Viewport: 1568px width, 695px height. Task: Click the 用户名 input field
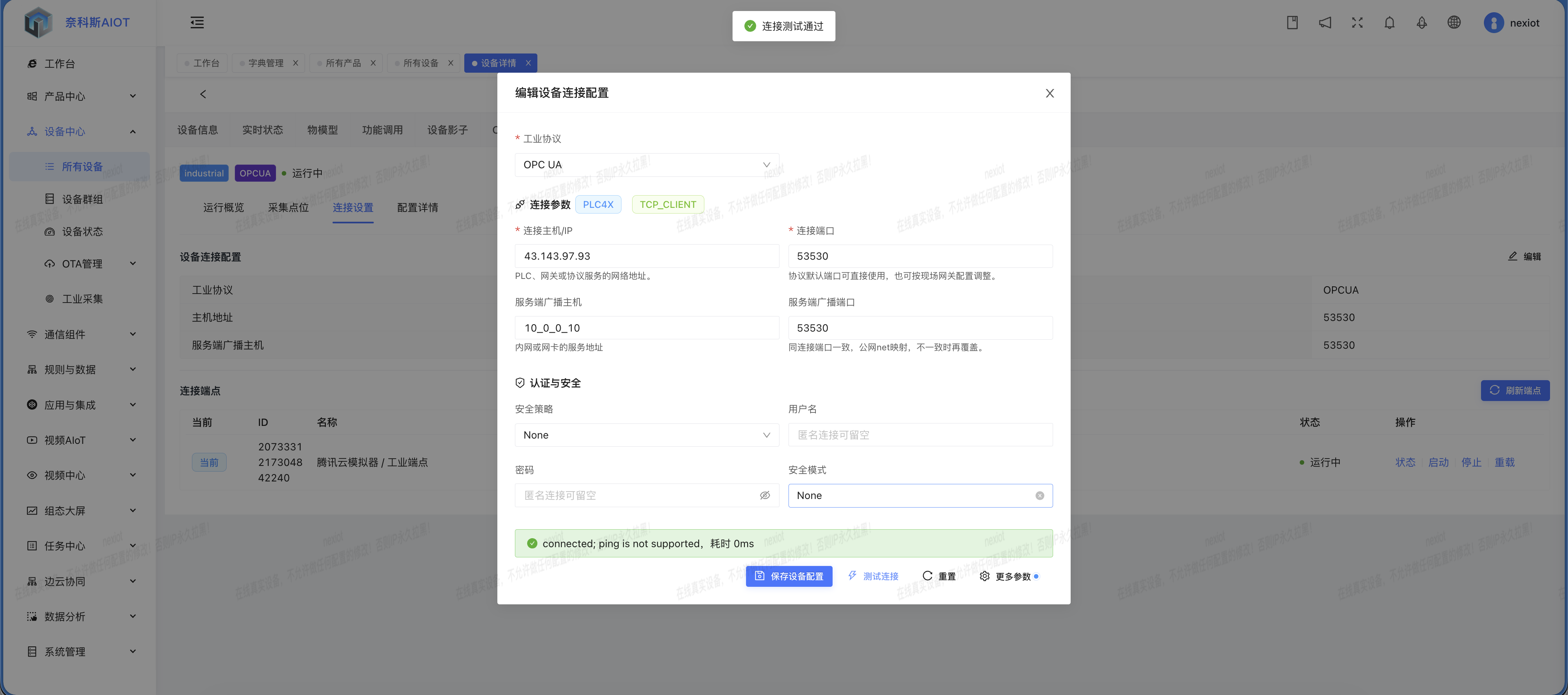pos(920,435)
